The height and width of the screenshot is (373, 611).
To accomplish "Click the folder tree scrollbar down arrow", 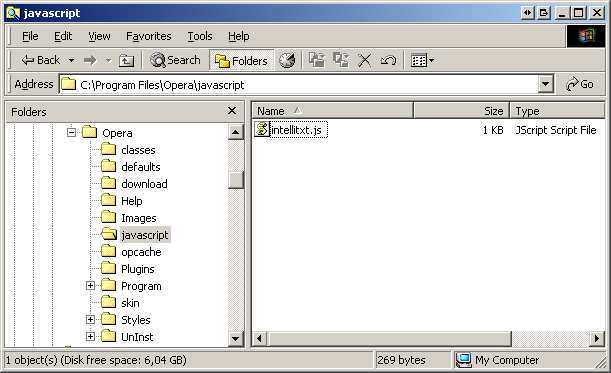I will pos(235,338).
